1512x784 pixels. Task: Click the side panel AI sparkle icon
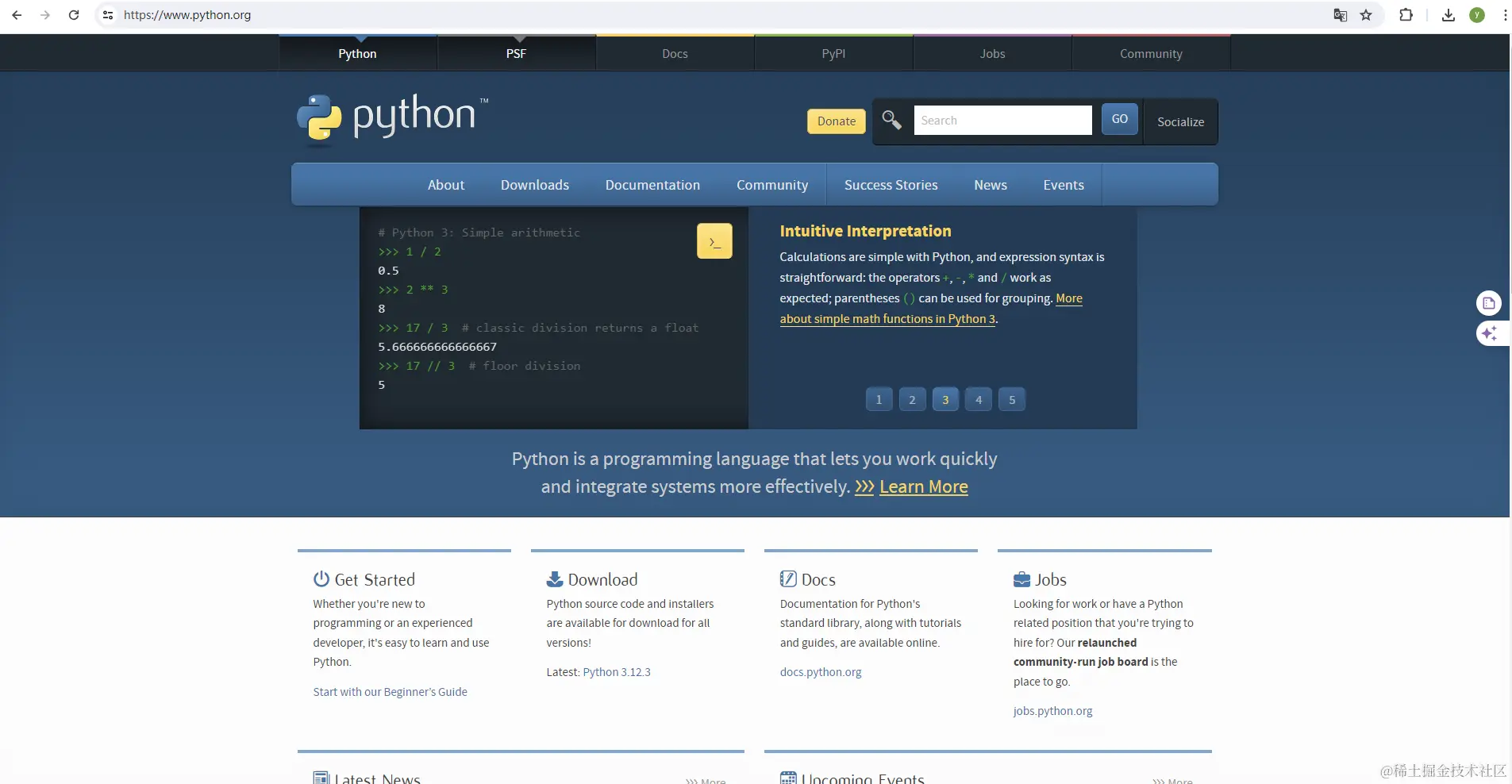1489,333
